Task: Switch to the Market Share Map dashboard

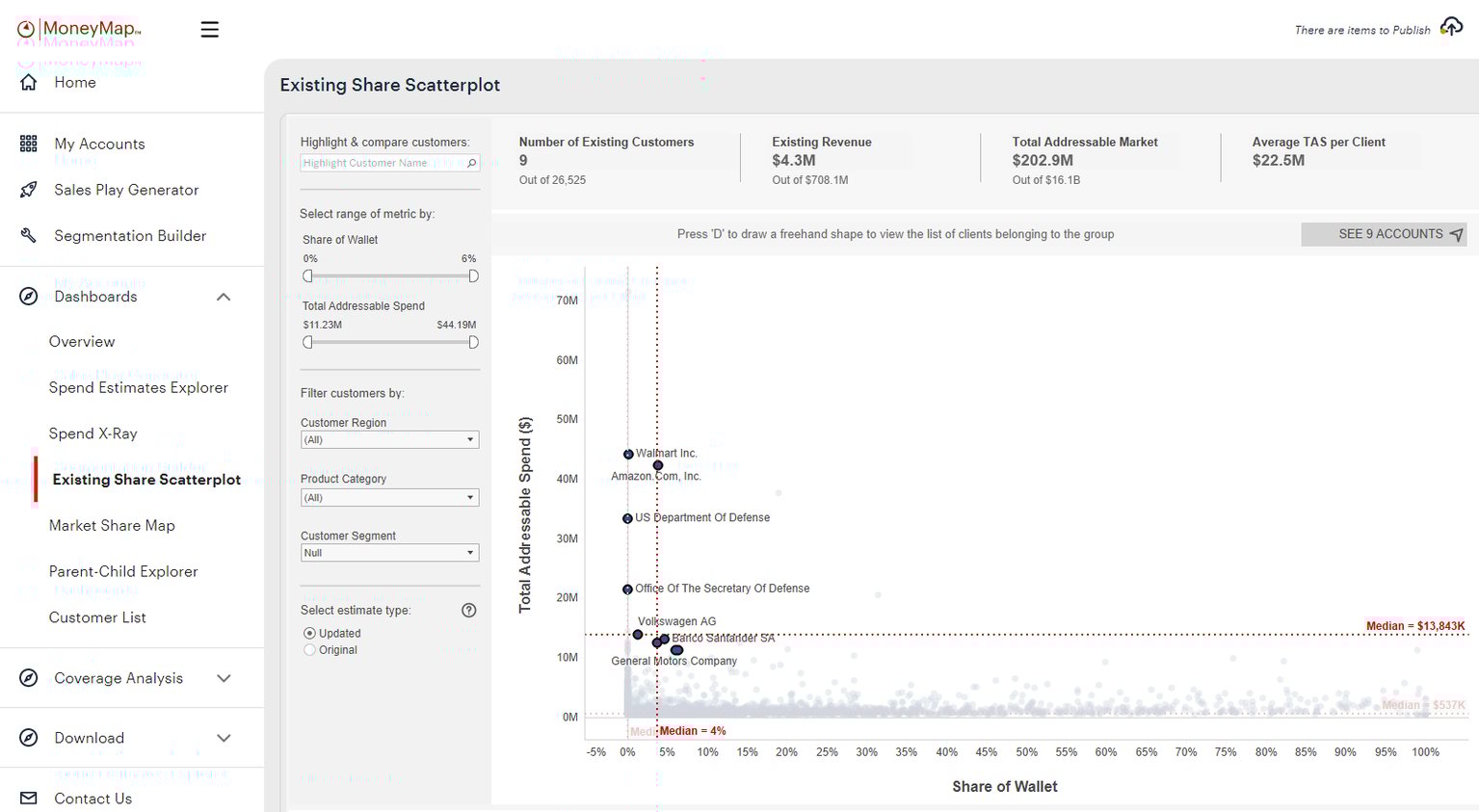Action: (111, 525)
